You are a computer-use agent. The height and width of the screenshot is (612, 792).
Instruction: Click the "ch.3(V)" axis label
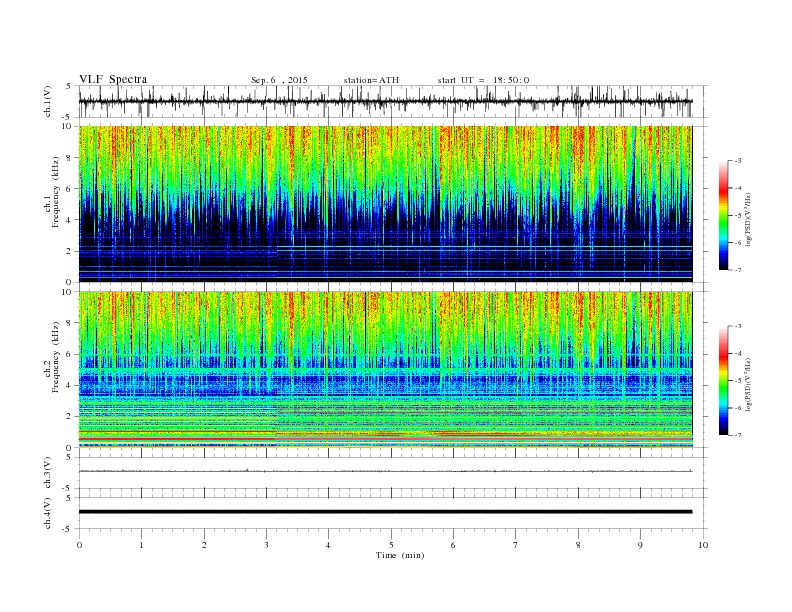(48, 473)
